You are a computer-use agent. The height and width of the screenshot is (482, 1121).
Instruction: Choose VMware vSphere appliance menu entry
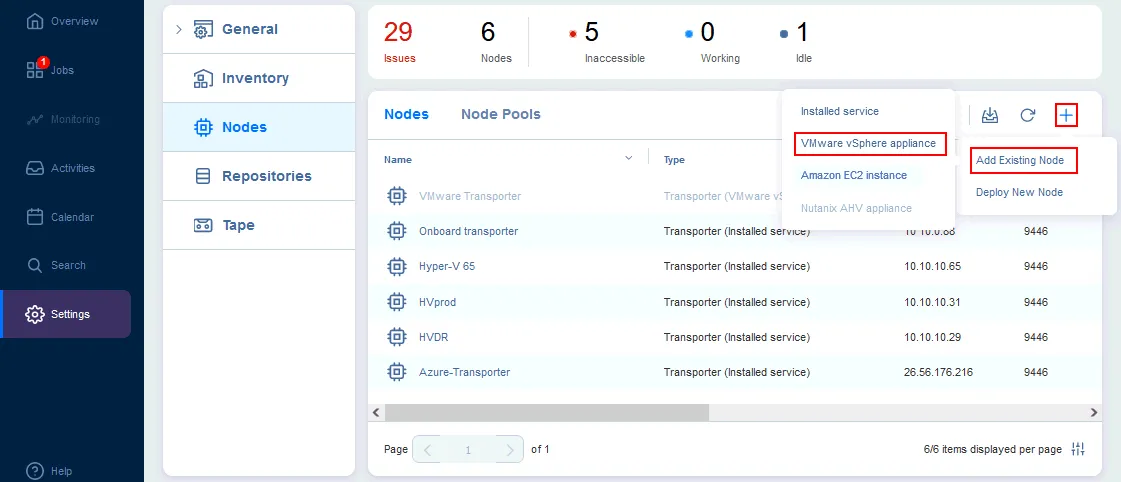[x=868, y=144]
